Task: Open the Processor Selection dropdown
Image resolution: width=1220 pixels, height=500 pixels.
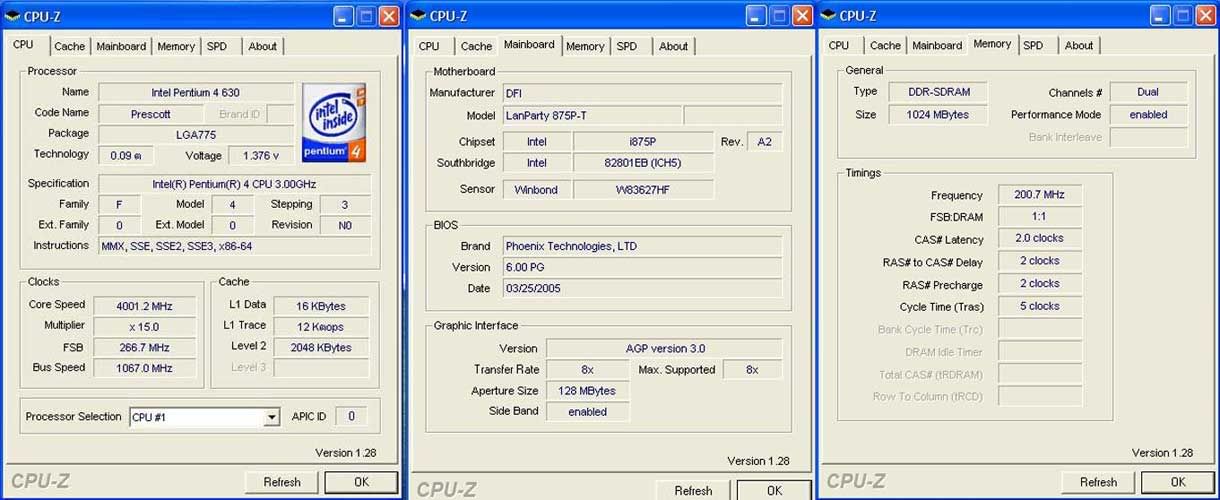Action: (x=271, y=417)
